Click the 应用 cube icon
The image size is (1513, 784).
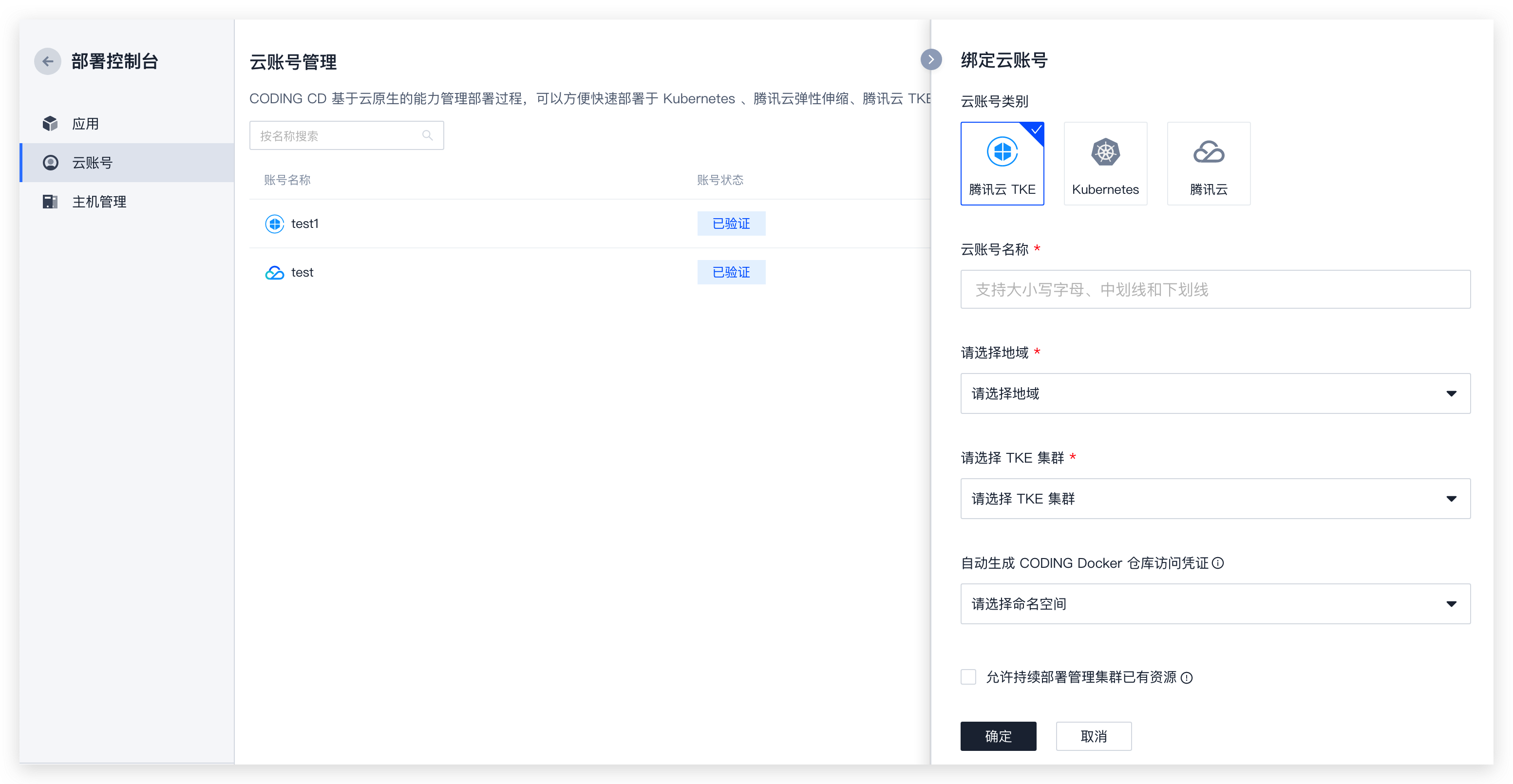(51, 123)
